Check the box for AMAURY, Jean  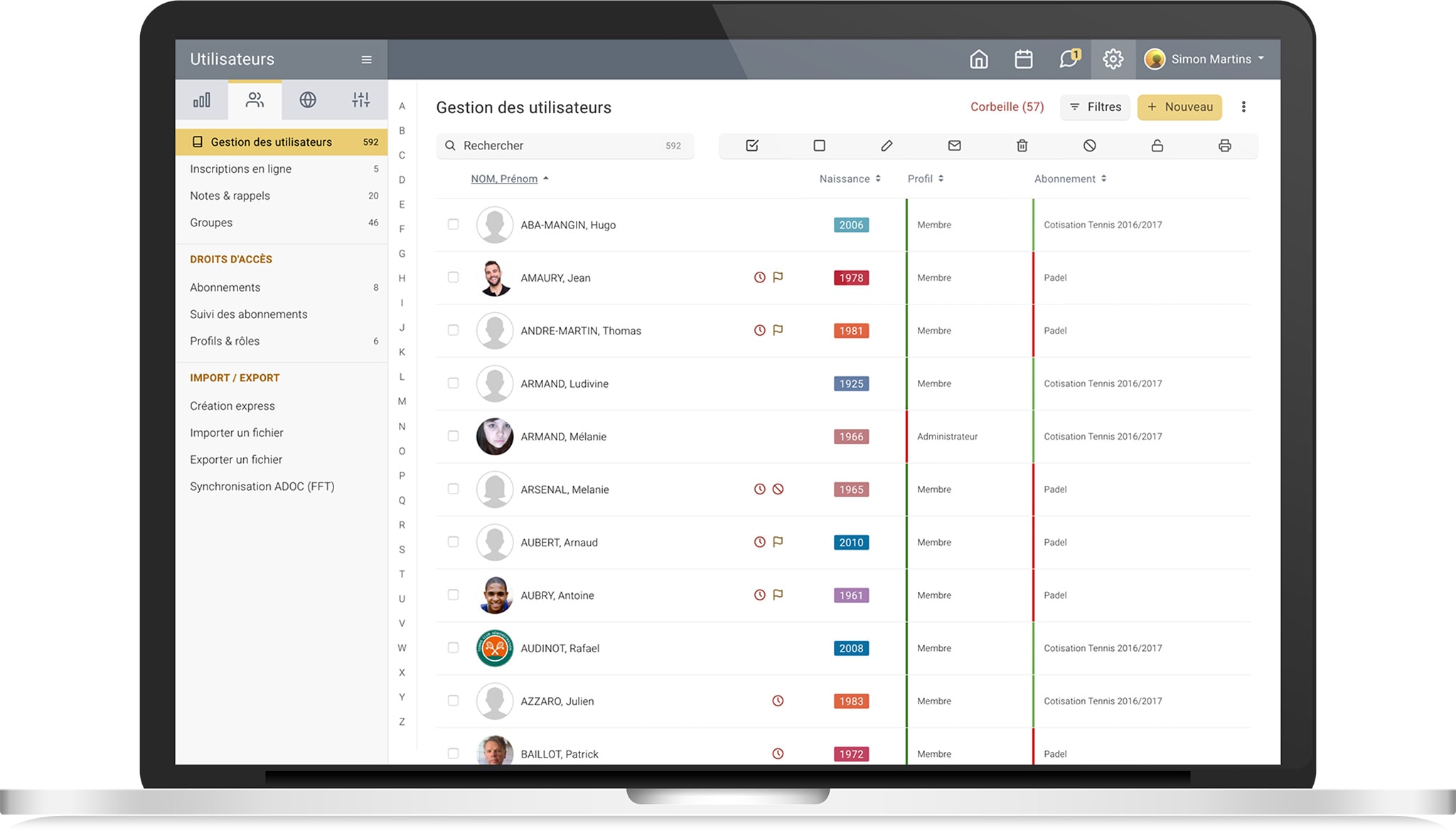(453, 277)
